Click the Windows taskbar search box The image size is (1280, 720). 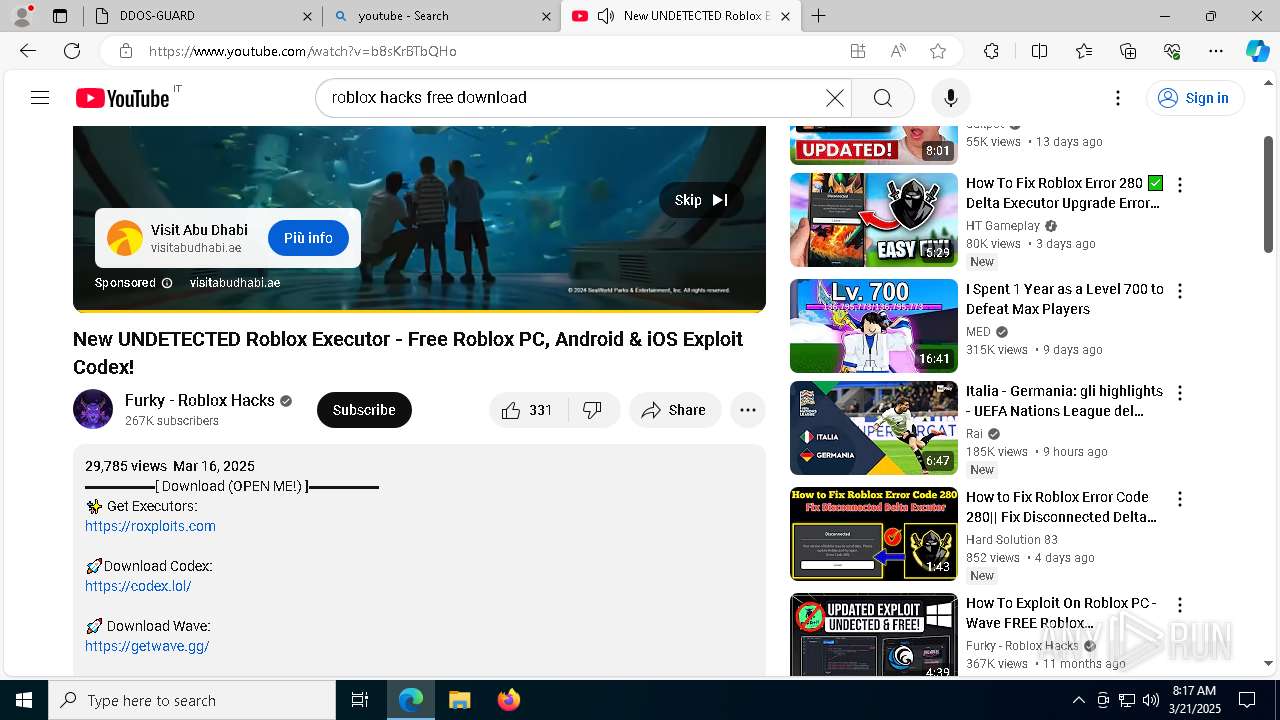192,700
